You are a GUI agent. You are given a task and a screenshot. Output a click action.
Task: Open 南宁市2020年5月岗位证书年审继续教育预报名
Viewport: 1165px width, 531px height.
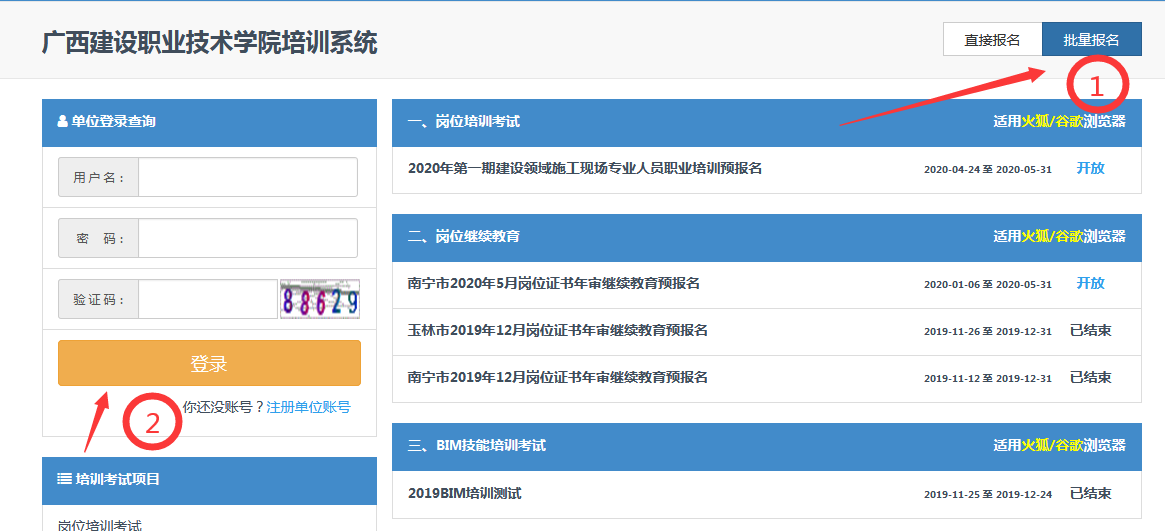click(554, 284)
